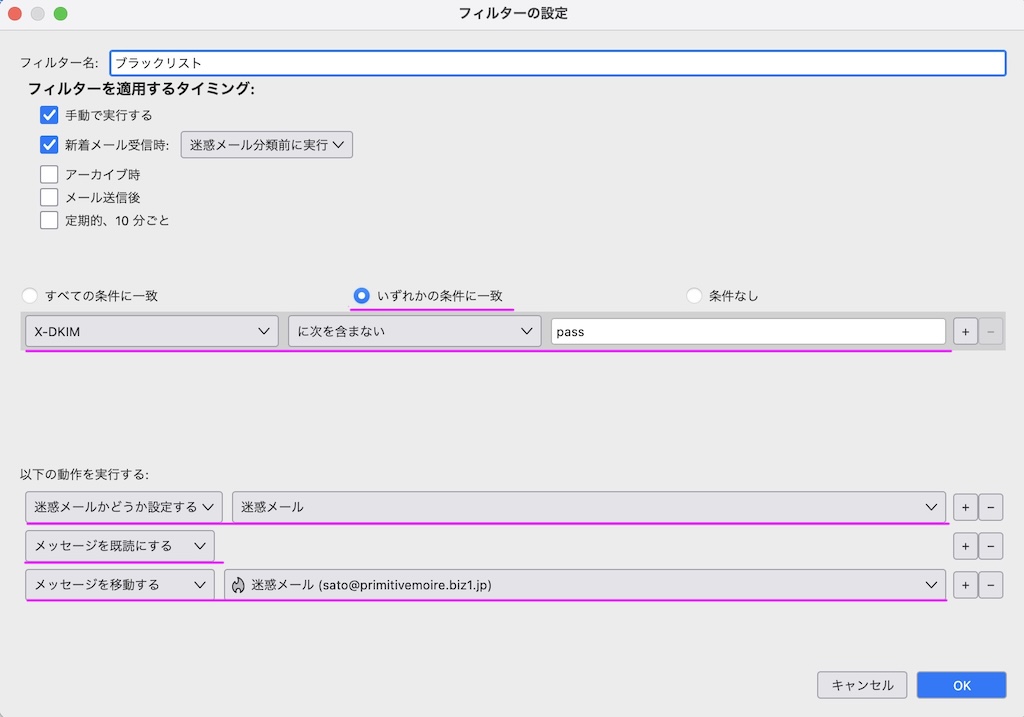Viewport: 1024px width, 717px height.
Task: Enable the アーカイブ時 checkbox
Action: click(49, 174)
